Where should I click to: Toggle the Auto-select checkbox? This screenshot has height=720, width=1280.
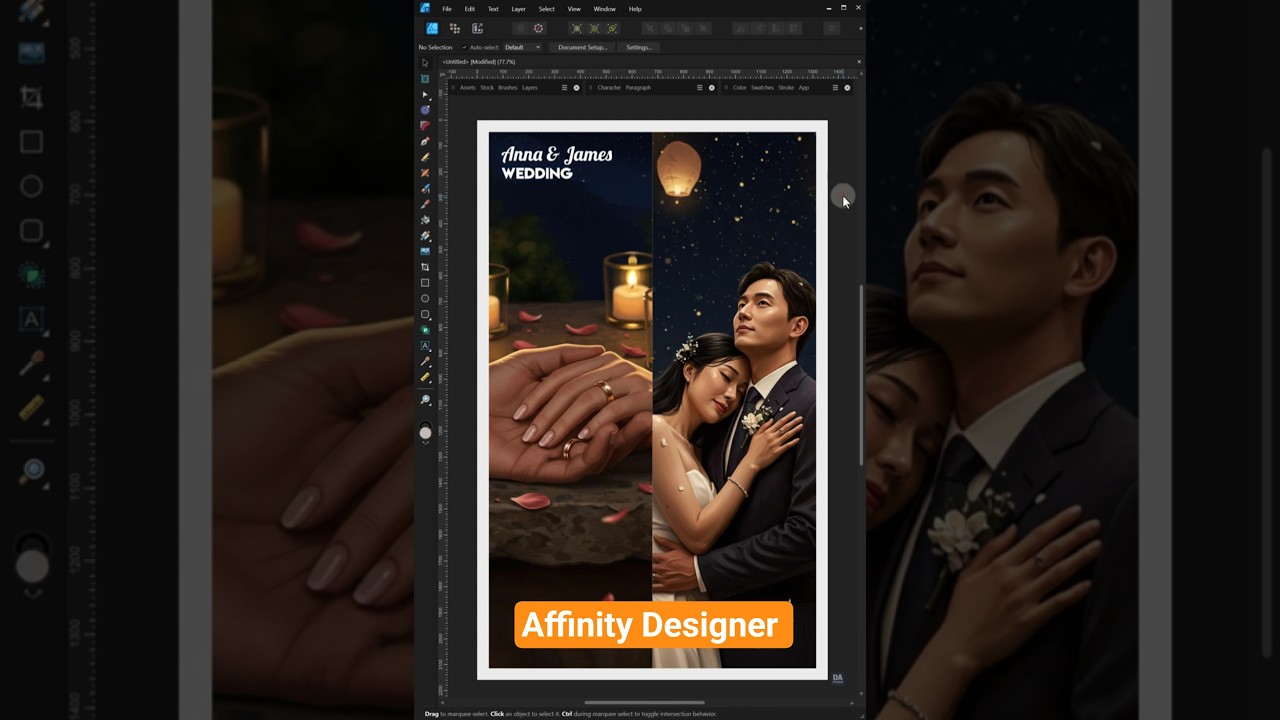(464, 47)
